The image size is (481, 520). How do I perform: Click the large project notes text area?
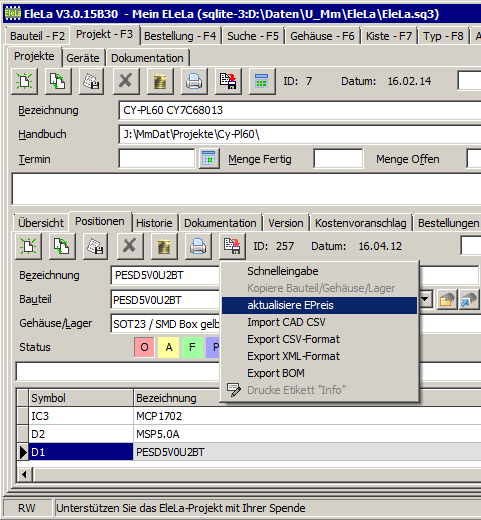247,189
